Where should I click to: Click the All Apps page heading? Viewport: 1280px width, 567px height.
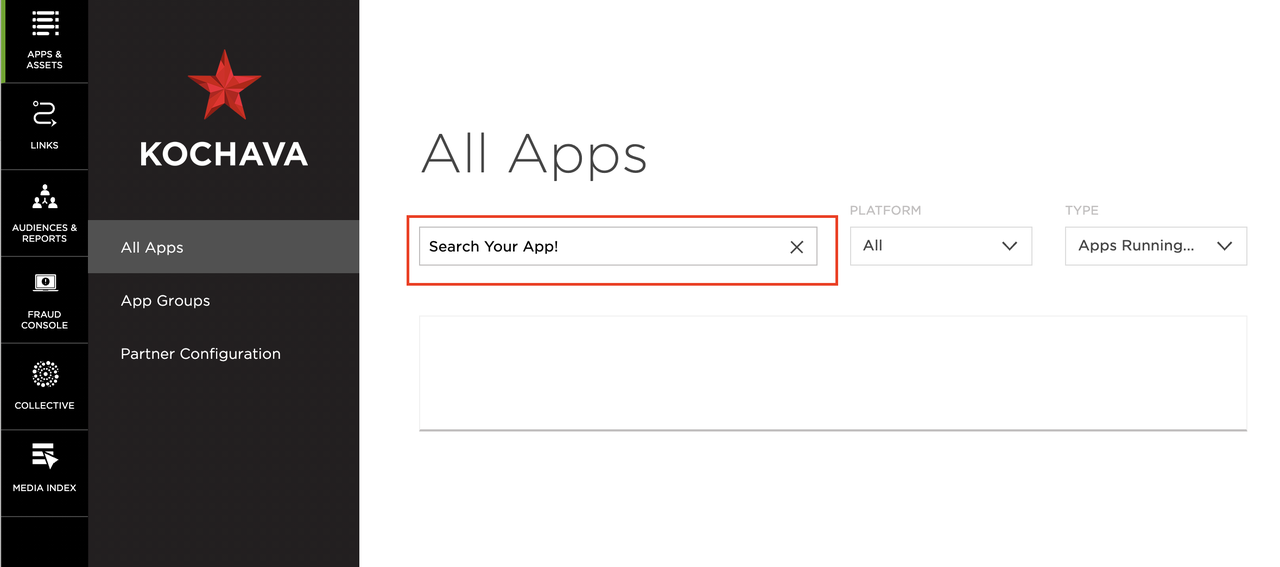click(x=534, y=155)
